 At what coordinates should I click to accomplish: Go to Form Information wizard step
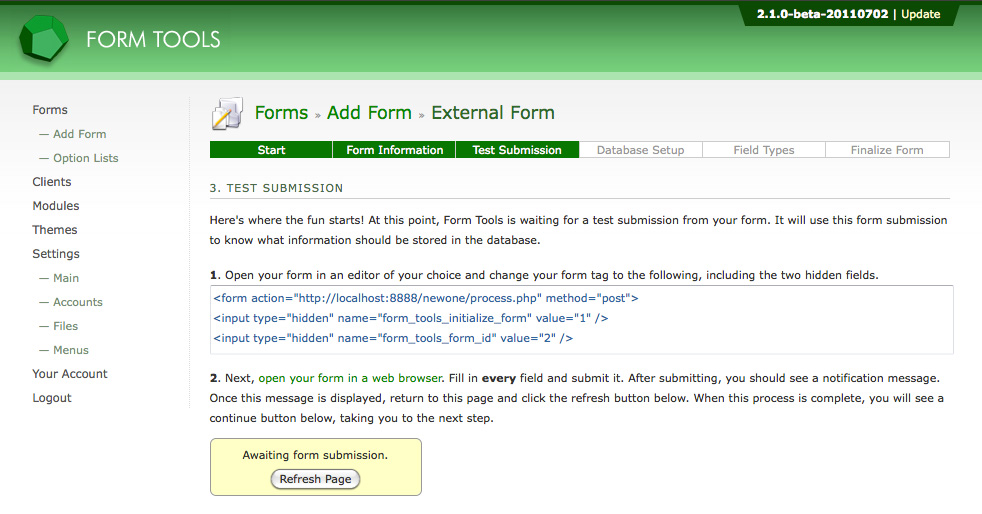point(395,150)
